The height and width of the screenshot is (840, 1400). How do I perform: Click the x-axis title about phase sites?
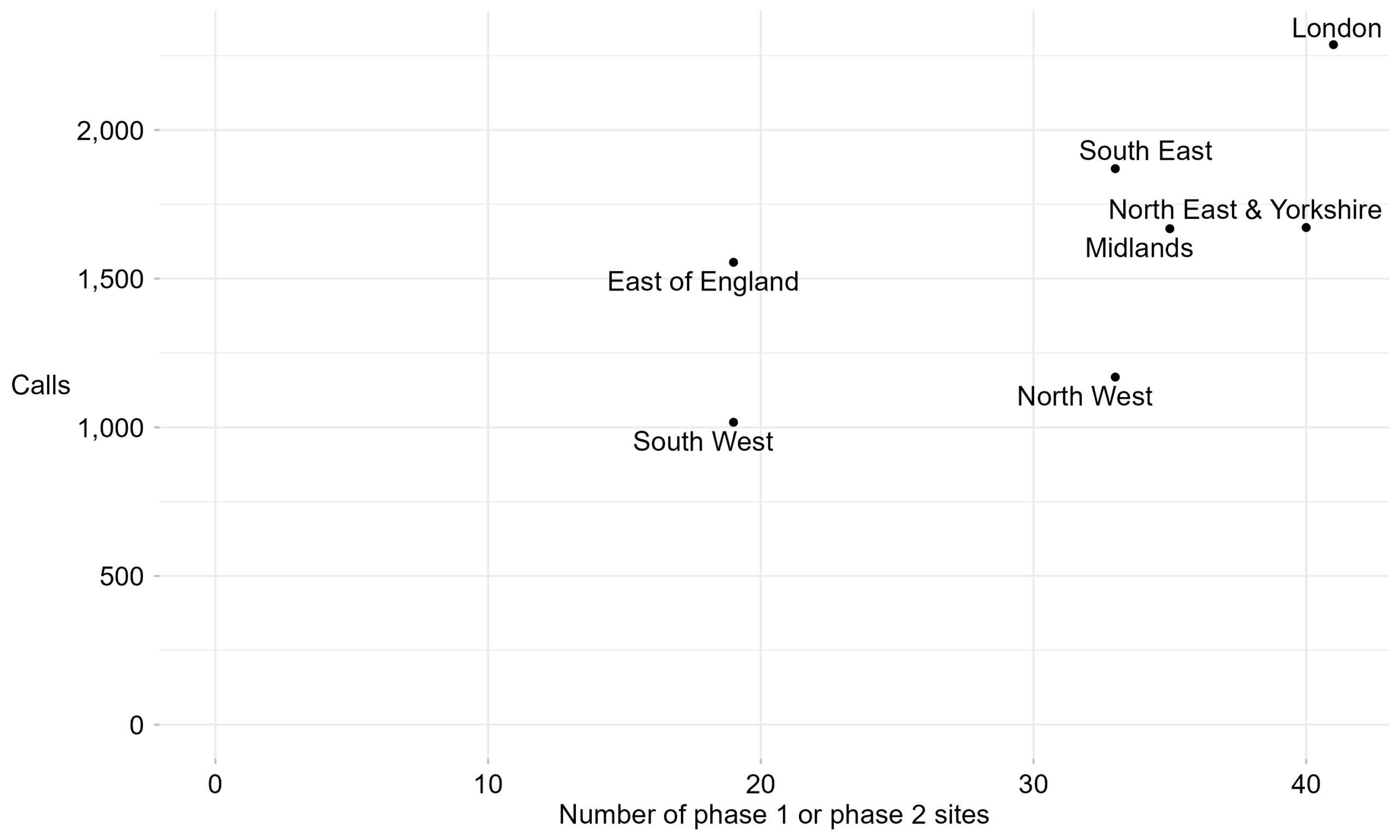click(x=774, y=814)
